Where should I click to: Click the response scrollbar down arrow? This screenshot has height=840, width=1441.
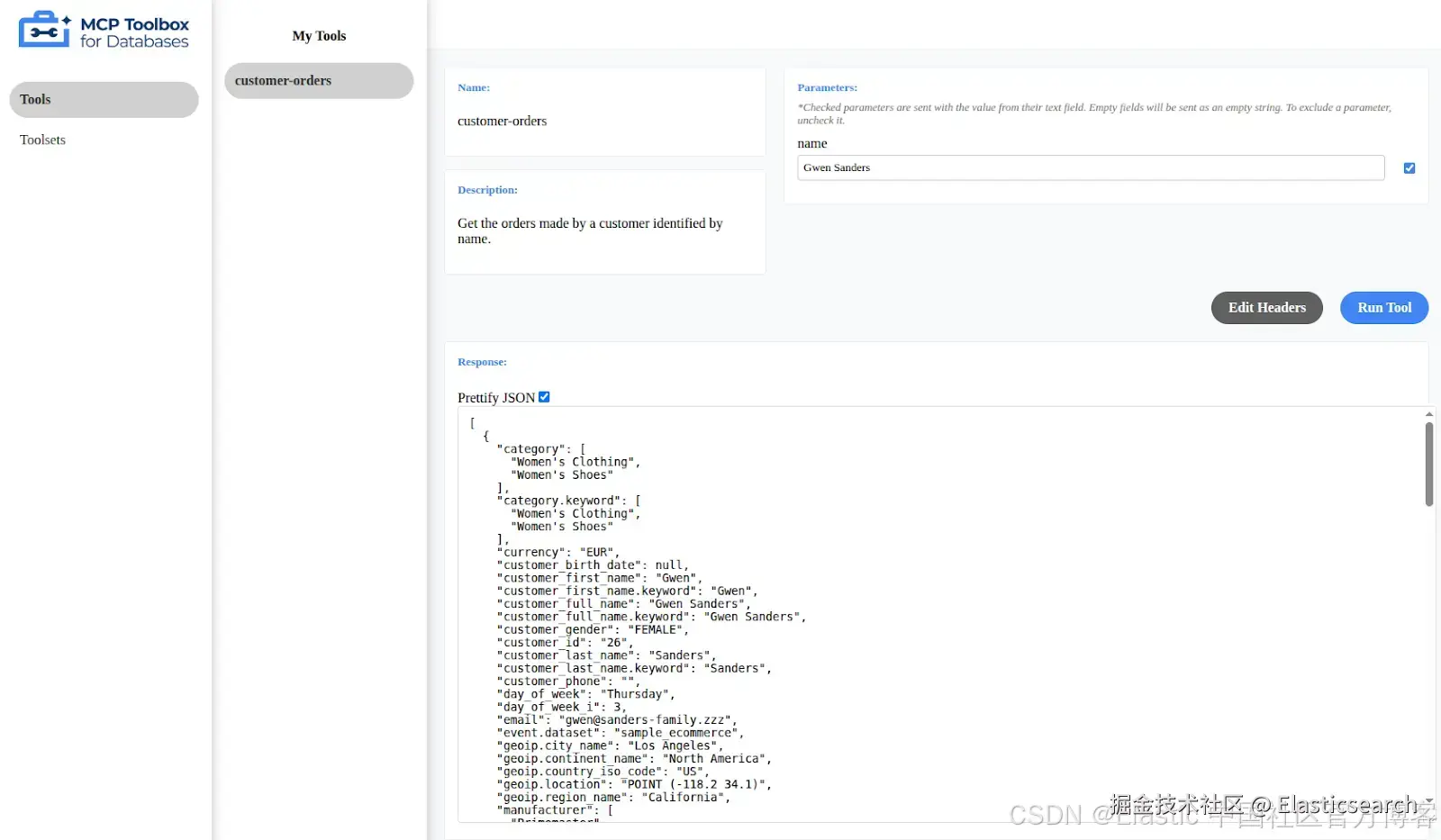[x=1428, y=800]
